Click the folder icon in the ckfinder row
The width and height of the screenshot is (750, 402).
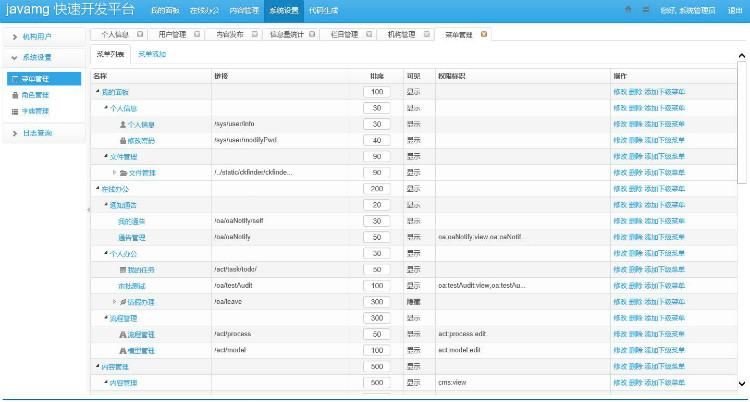click(123, 173)
